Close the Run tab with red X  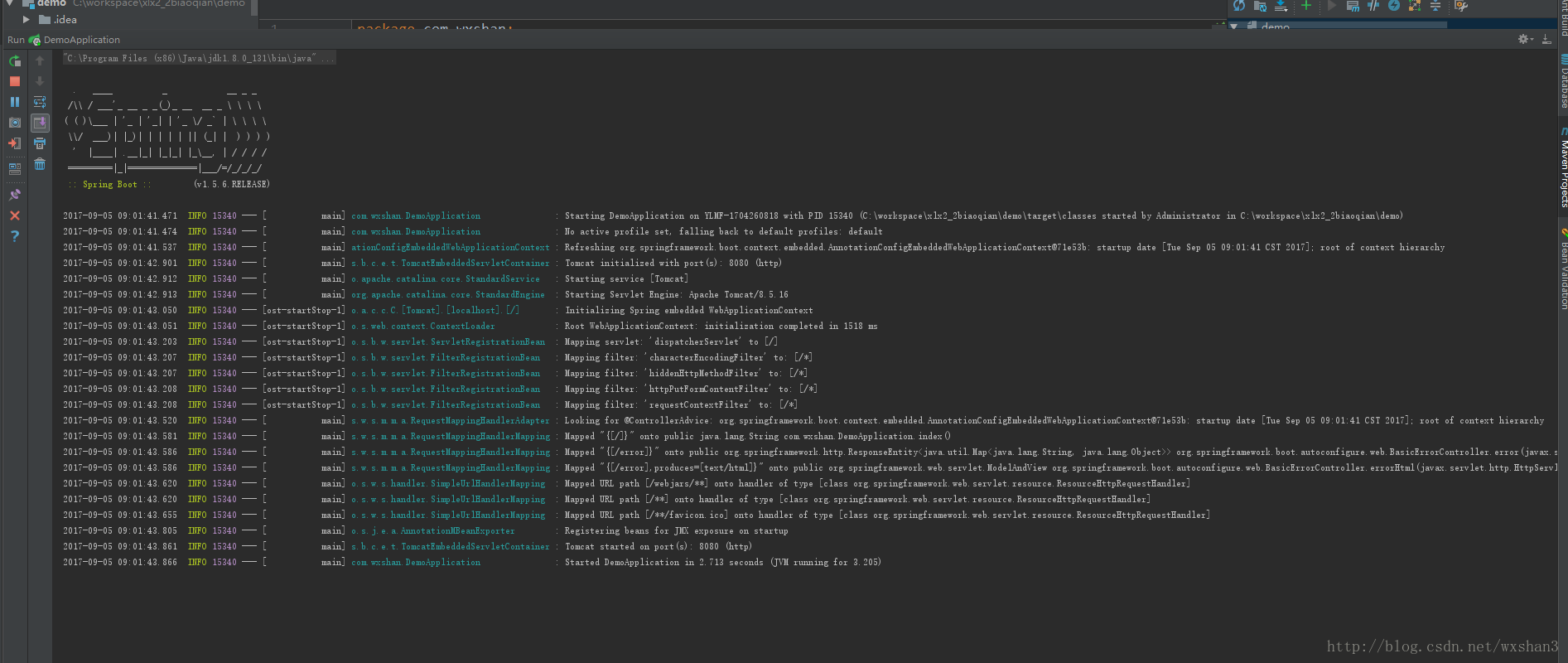pos(15,215)
